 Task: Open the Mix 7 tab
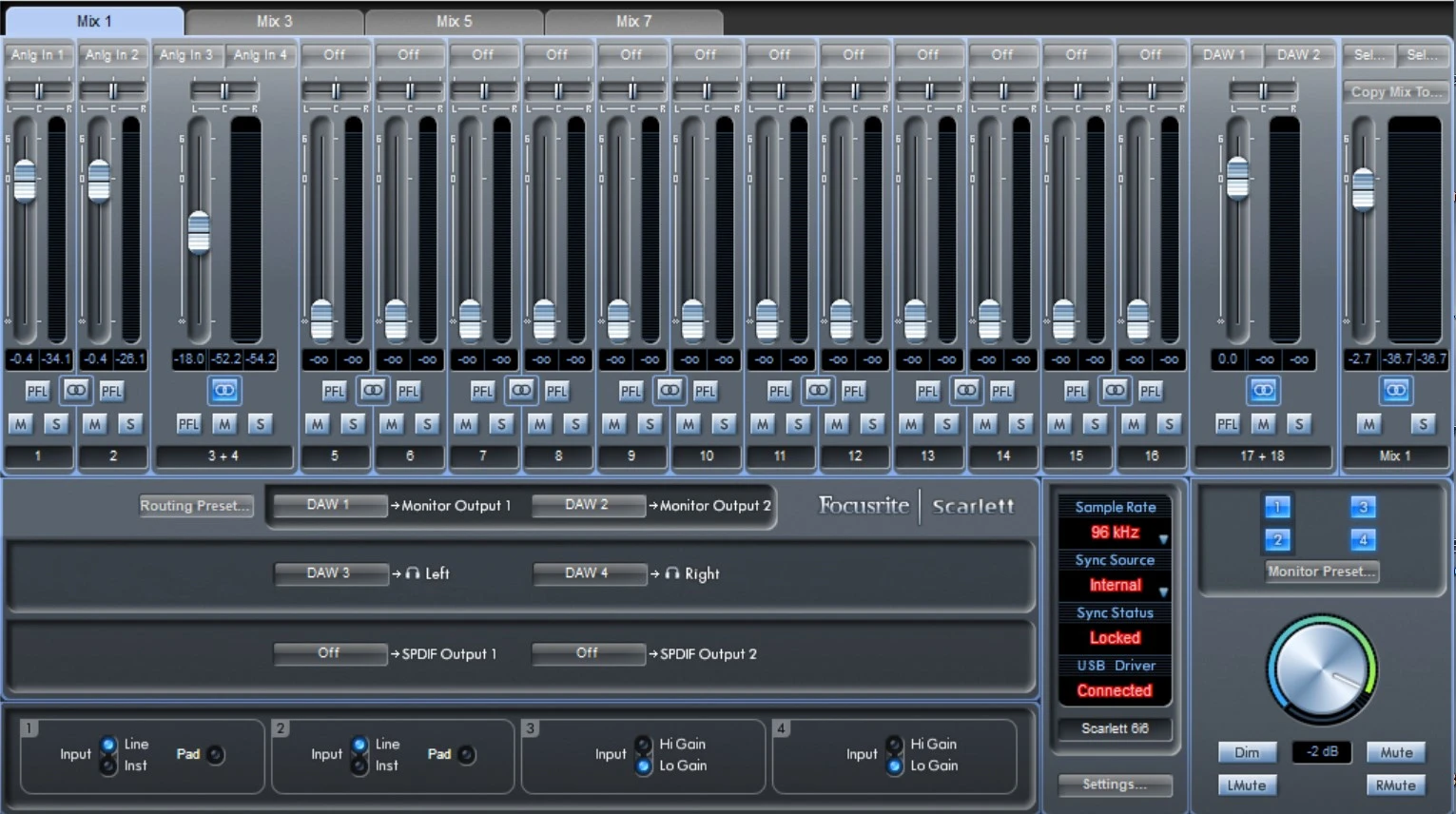(x=633, y=21)
